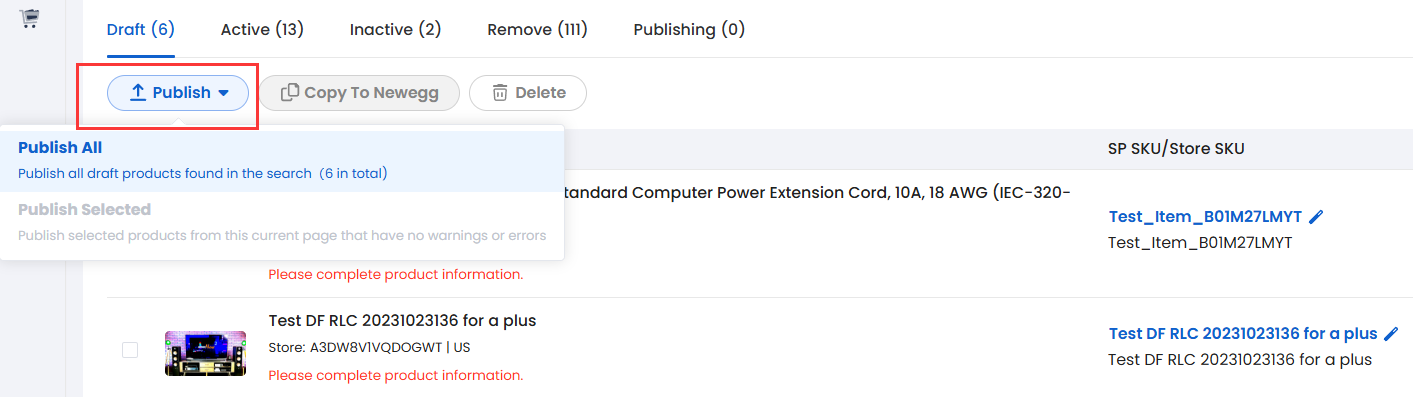
Task: Open Test DF RLC 20231023136 SKU link
Action: pos(1243,333)
